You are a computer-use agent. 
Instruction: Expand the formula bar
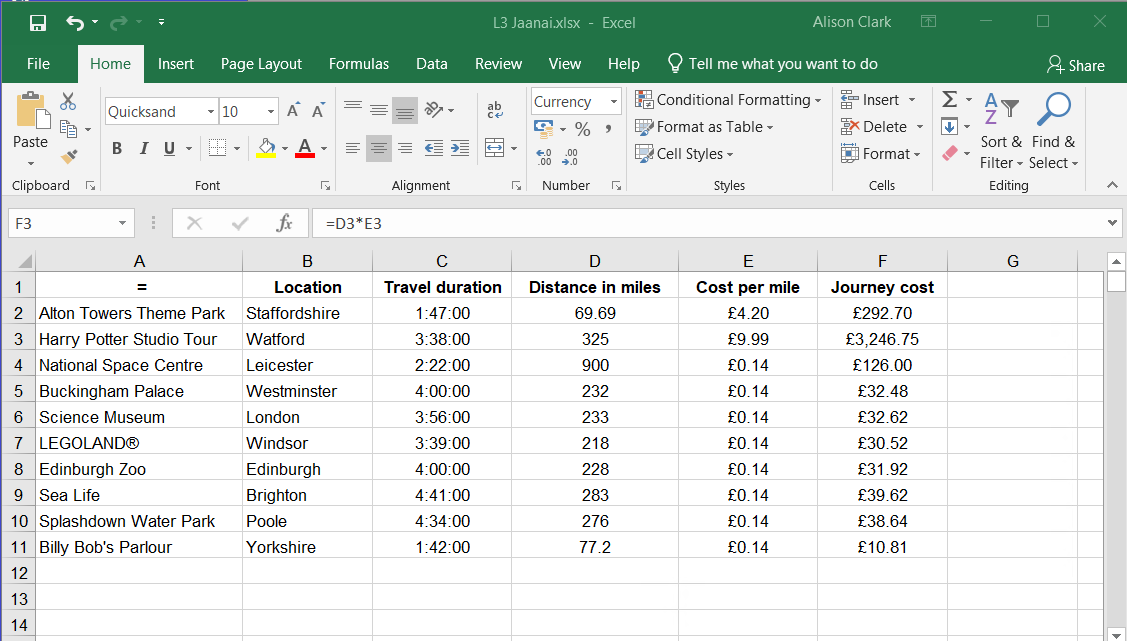point(1113,223)
